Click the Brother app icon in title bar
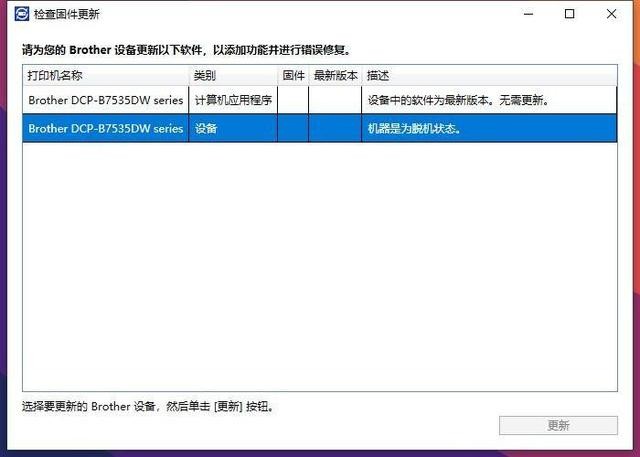 [x=22, y=14]
